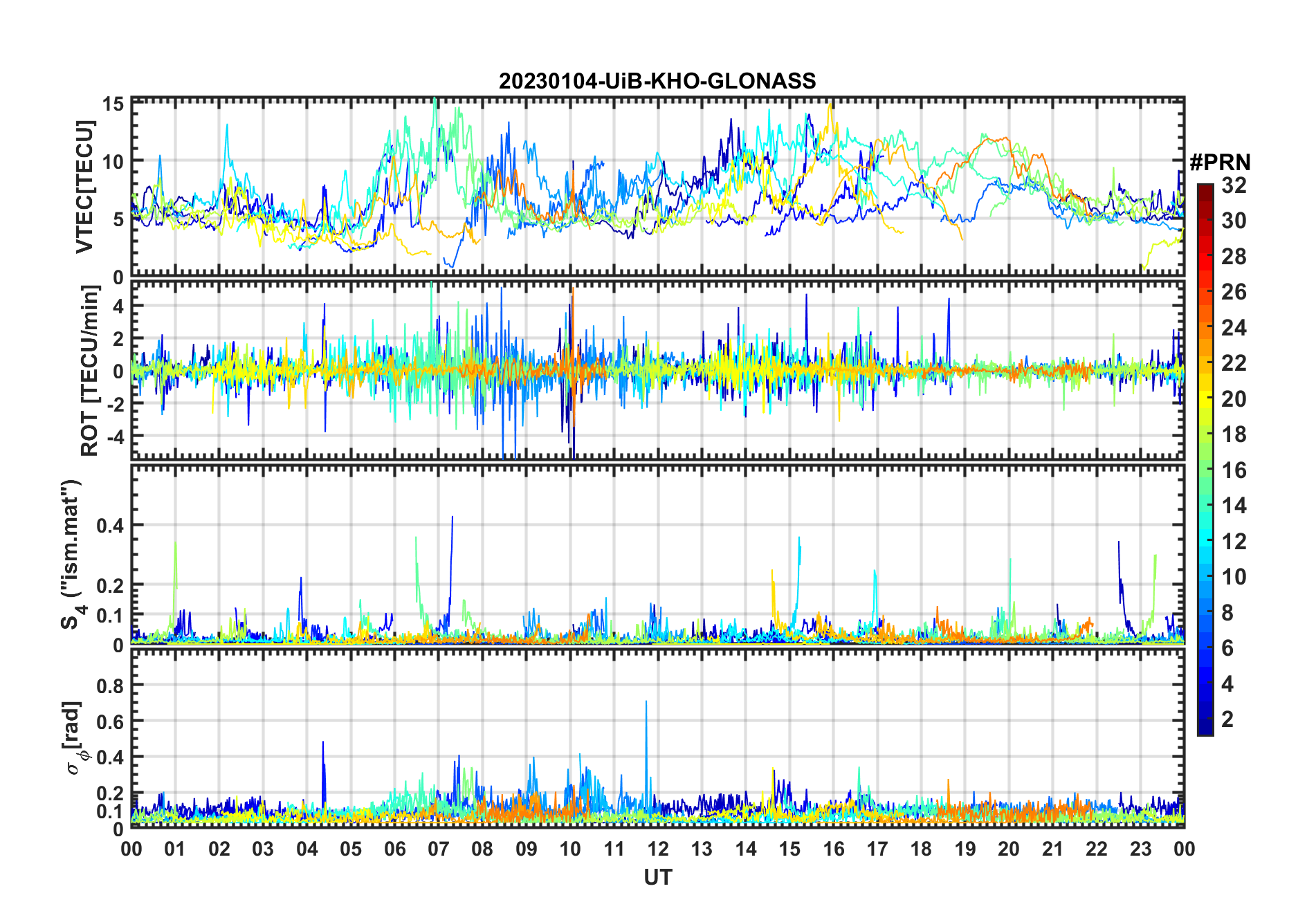Image resolution: width=1316 pixels, height=920 pixels.
Task: Select the "23" hour tick on the UT axis
Action: pyautogui.click(x=1140, y=849)
